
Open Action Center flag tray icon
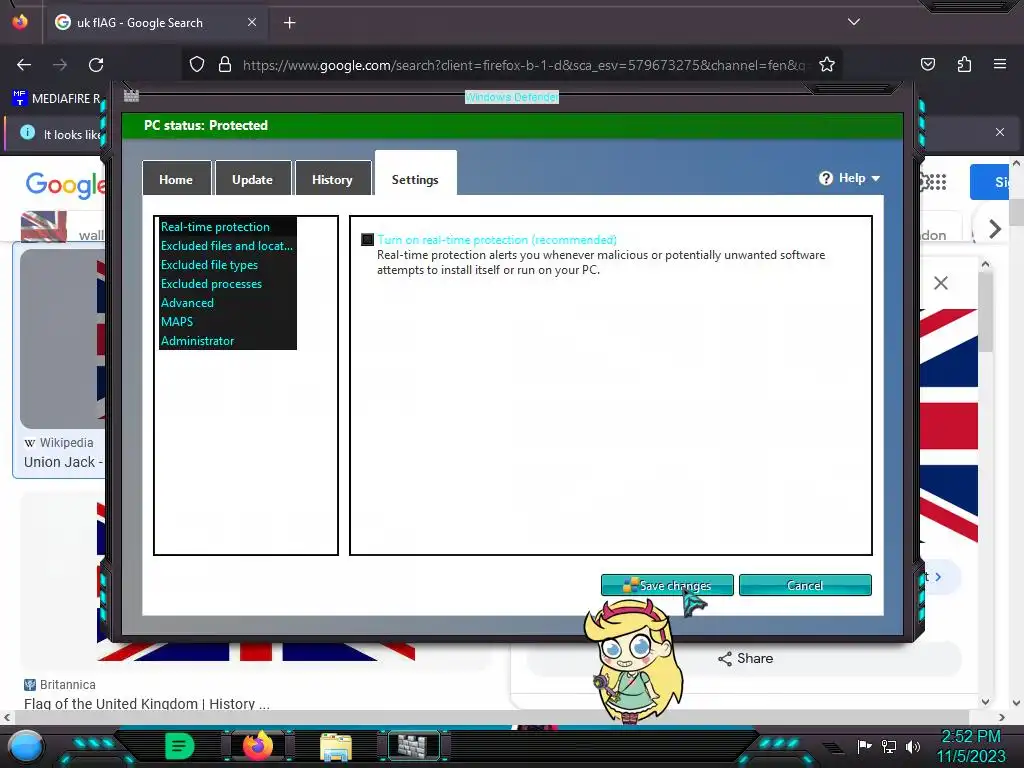tap(864, 746)
